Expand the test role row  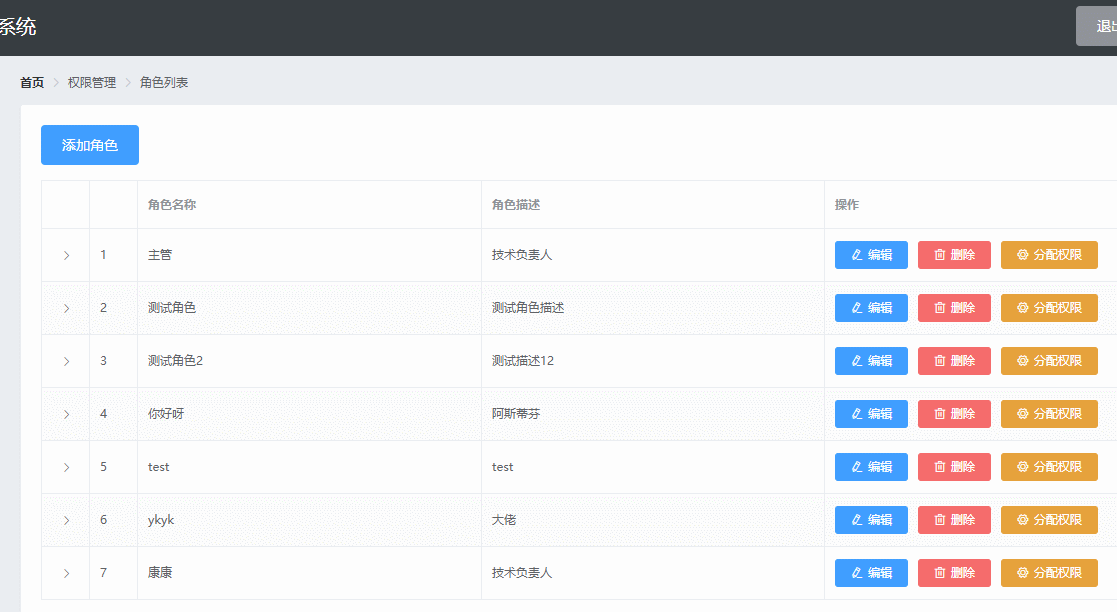click(66, 467)
